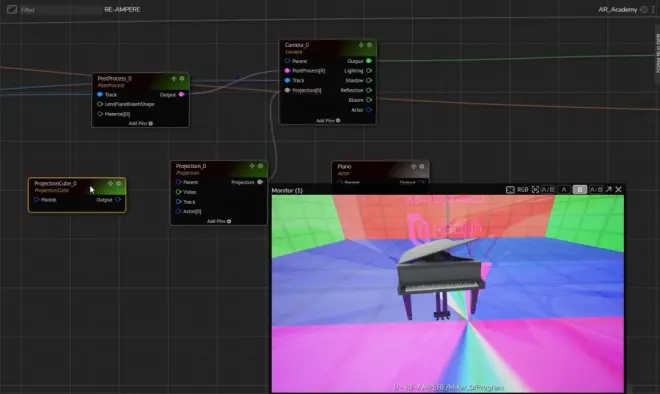Click Add Pins on the Camera_0 node
The image size is (660, 394).
(328, 121)
